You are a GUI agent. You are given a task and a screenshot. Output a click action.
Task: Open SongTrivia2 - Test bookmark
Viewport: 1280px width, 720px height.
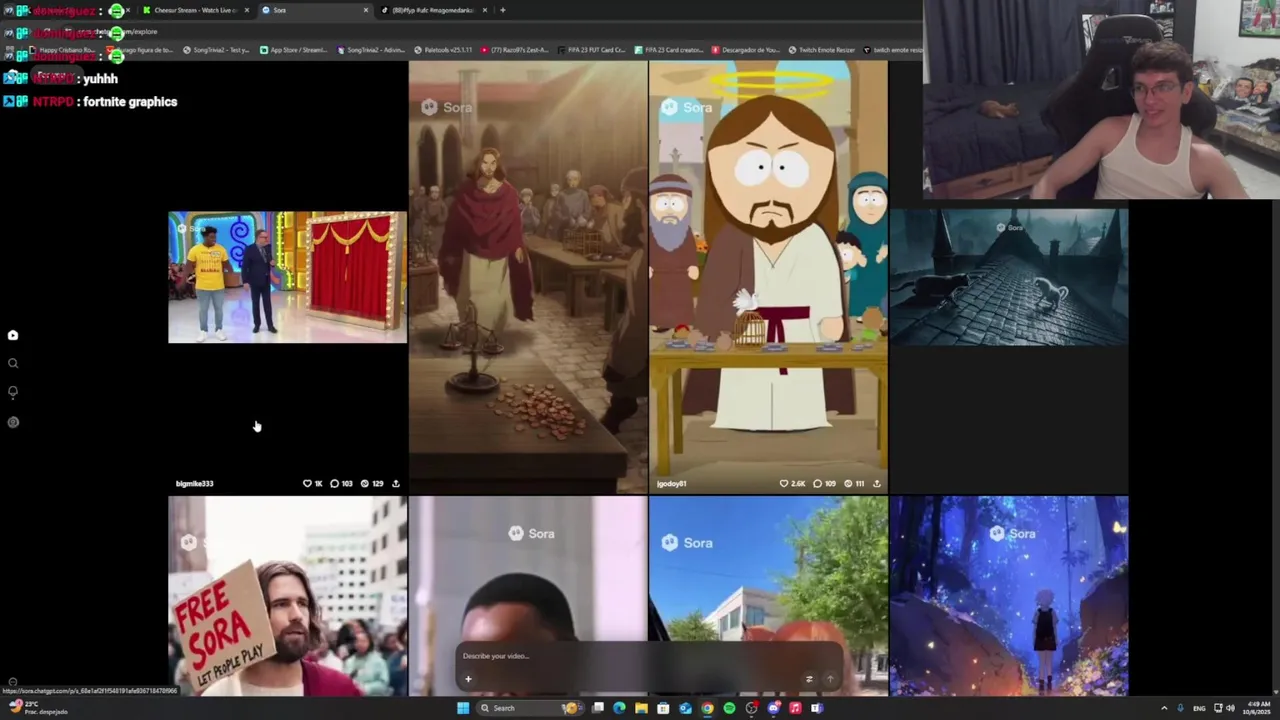pyautogui.click(x=216, y=49)
